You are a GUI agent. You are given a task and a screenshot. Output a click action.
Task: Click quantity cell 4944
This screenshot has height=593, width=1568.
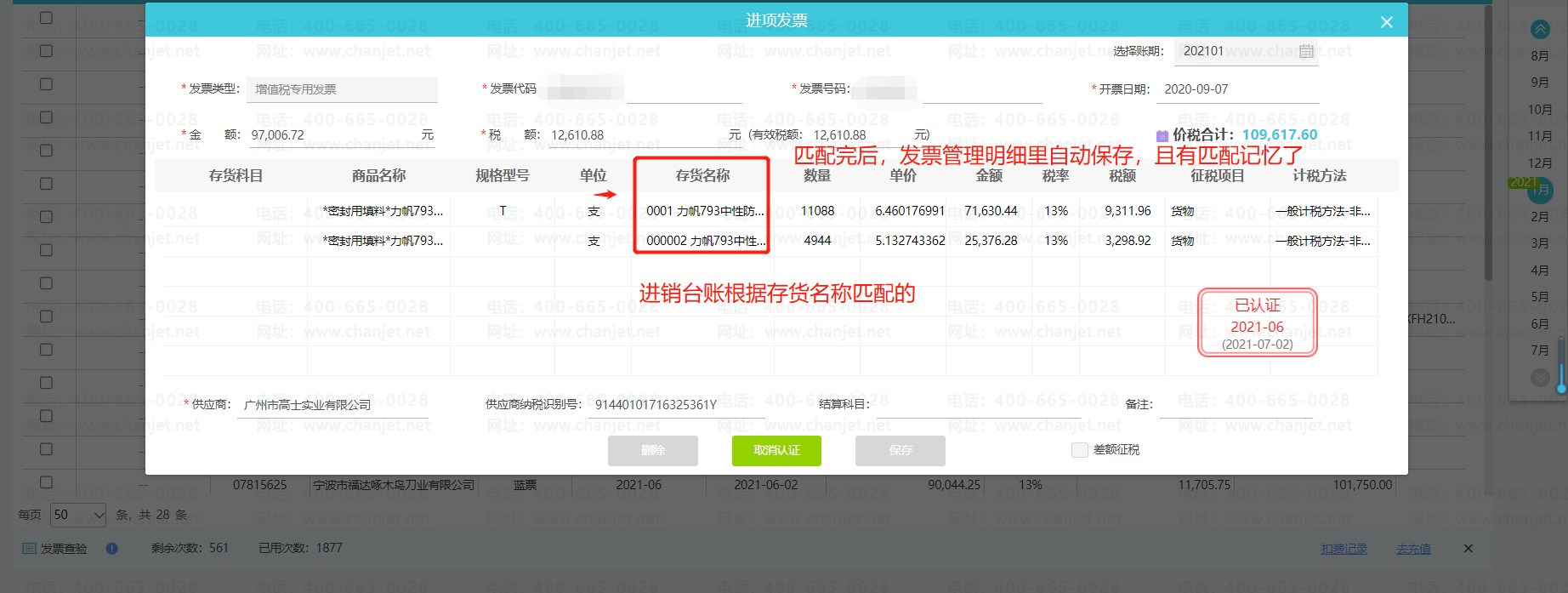tap(817, 241)
